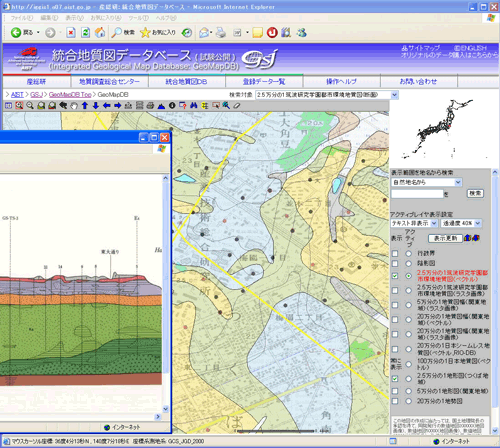Pan the map west with blue left arrow
Screen dimensions: 500x448
[x=107, y=106]
